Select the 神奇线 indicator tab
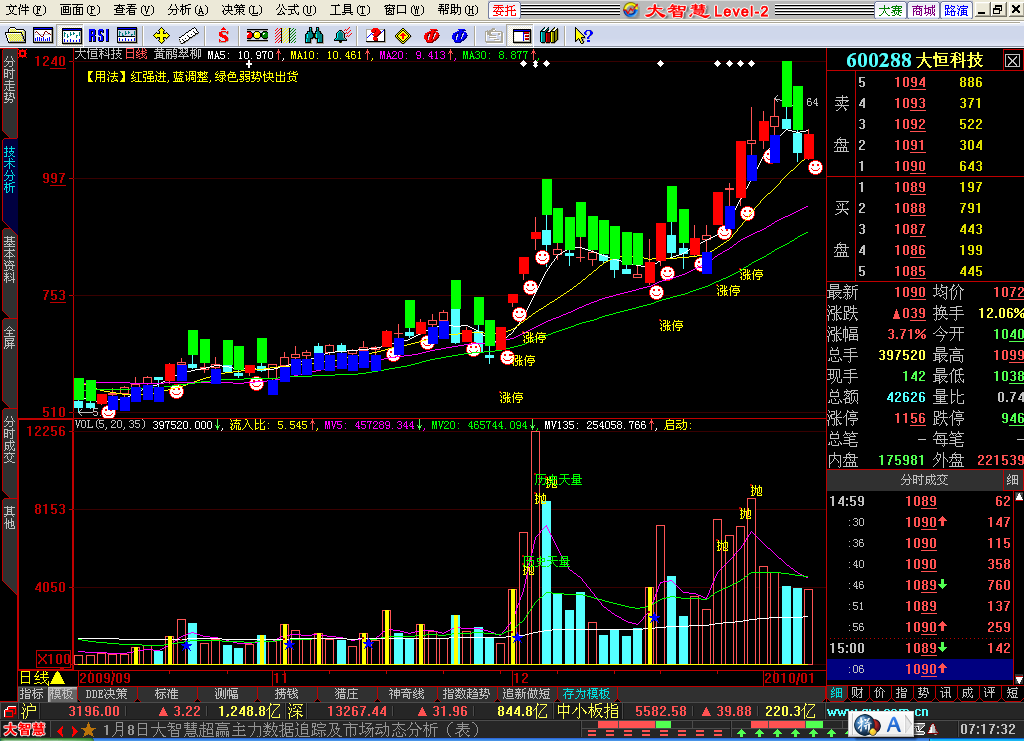Image resolution: width=1024 pixels, height=741 pixels. point(407,694)
